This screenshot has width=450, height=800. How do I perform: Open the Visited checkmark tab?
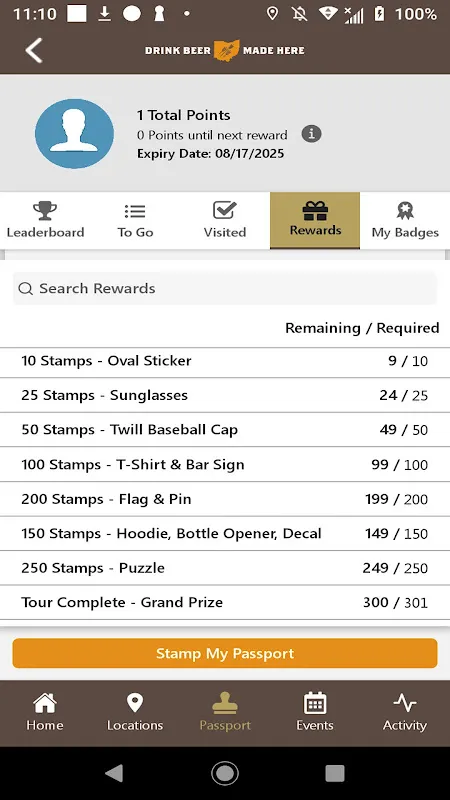click(225, 220)
